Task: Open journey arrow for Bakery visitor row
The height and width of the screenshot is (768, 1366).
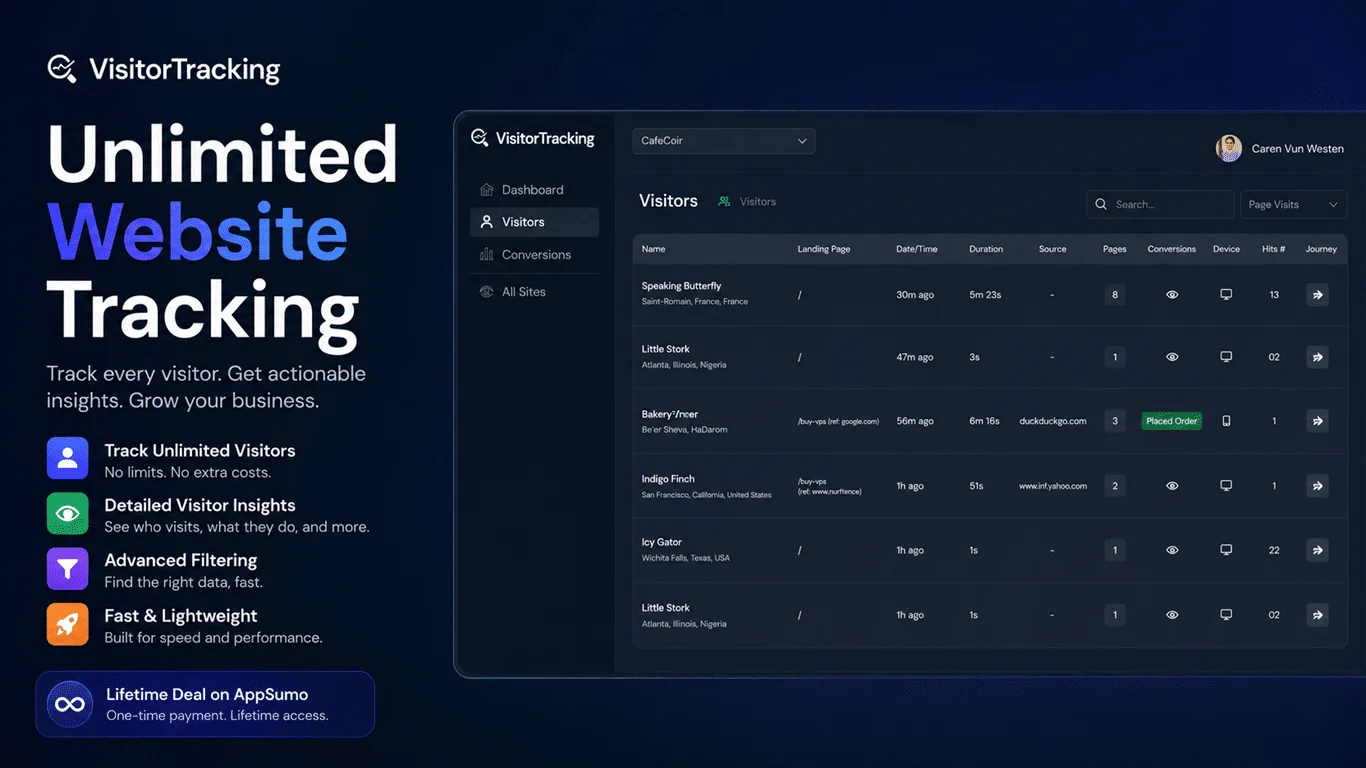Action: click(1317, 421)
